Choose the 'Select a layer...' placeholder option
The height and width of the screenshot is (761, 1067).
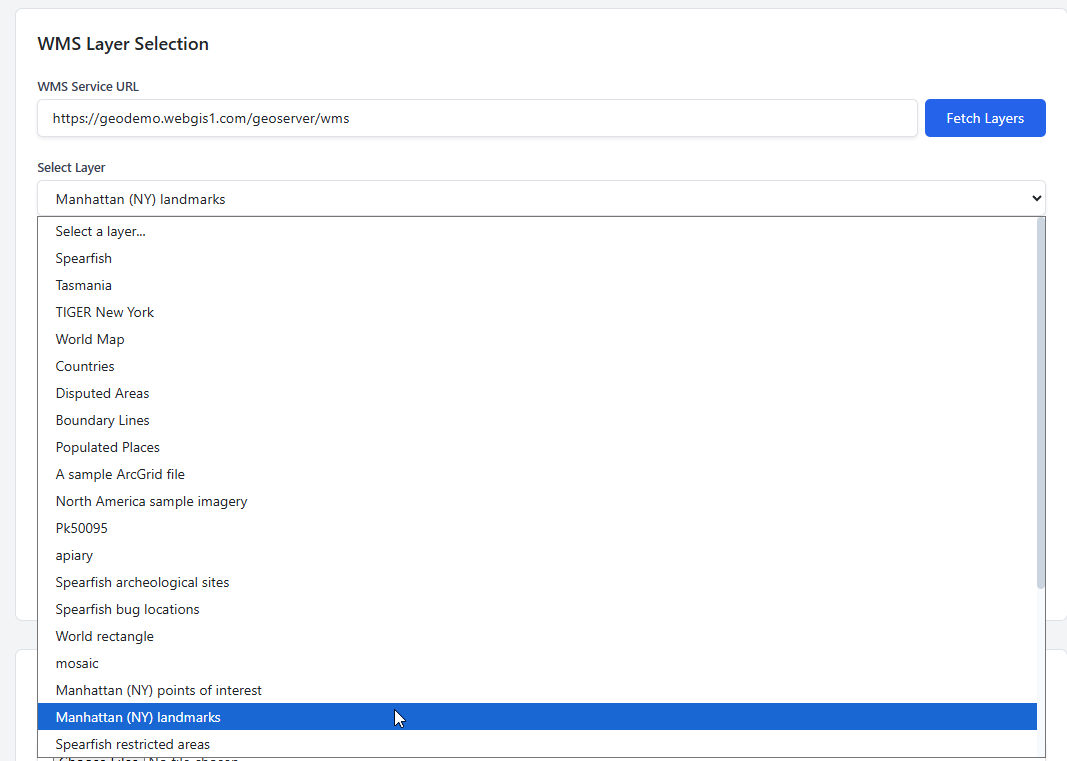pos(100,231)
